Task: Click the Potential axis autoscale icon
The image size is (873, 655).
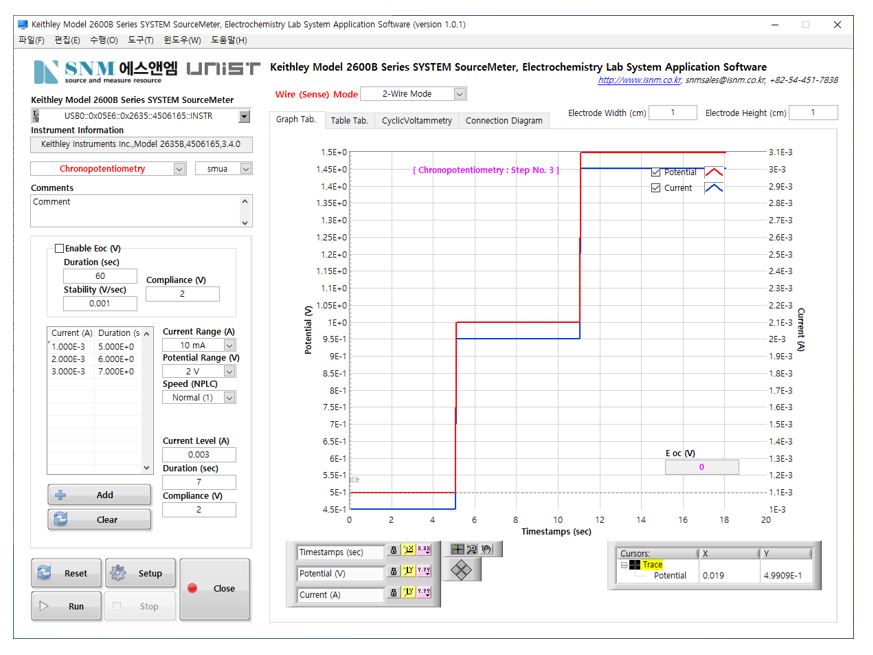Action: click(x=408, y=573)
